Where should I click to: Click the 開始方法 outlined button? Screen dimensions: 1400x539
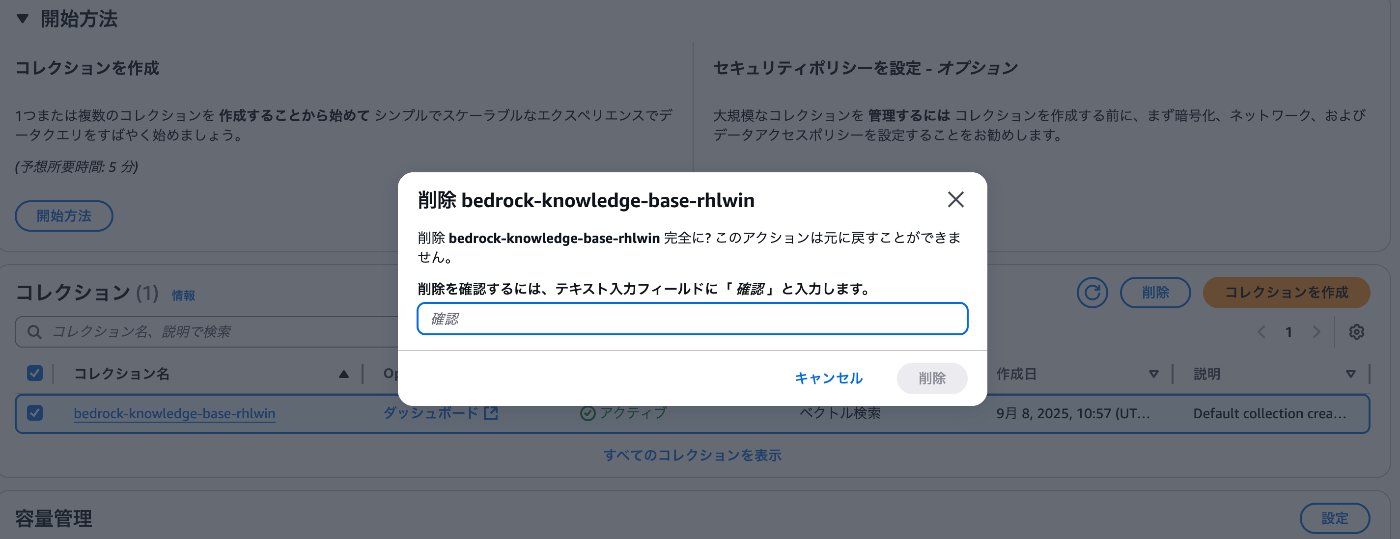coord(64,216)
